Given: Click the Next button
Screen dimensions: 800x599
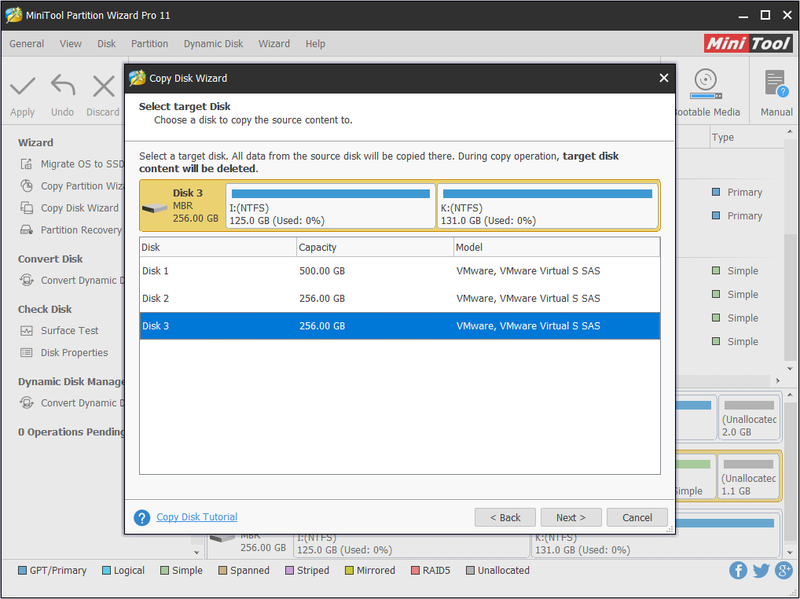Looking at the screenshot, I should pyautogui.click(x=571, y=517).
